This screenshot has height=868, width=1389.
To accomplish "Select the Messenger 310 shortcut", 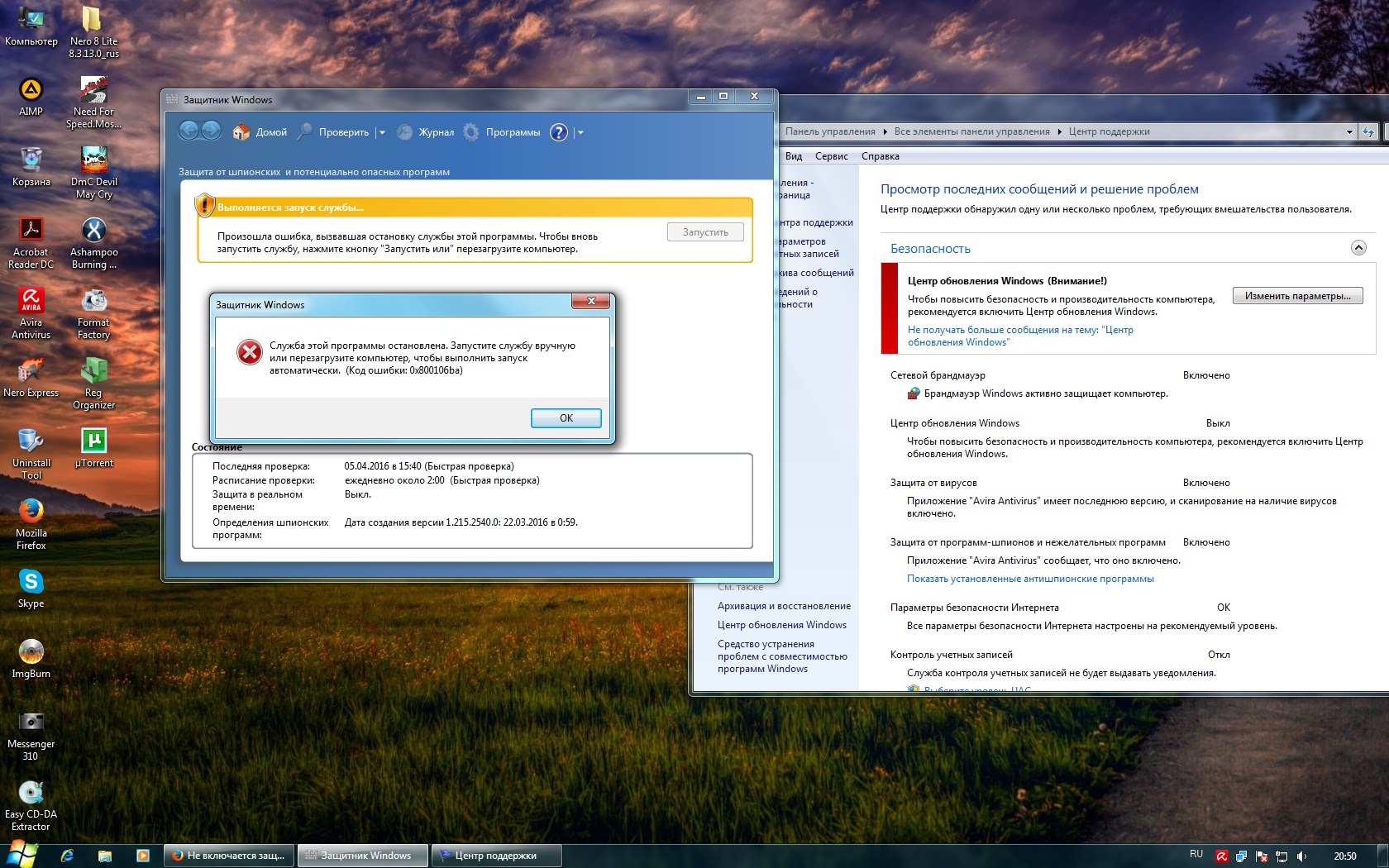I will coord(31,735).
